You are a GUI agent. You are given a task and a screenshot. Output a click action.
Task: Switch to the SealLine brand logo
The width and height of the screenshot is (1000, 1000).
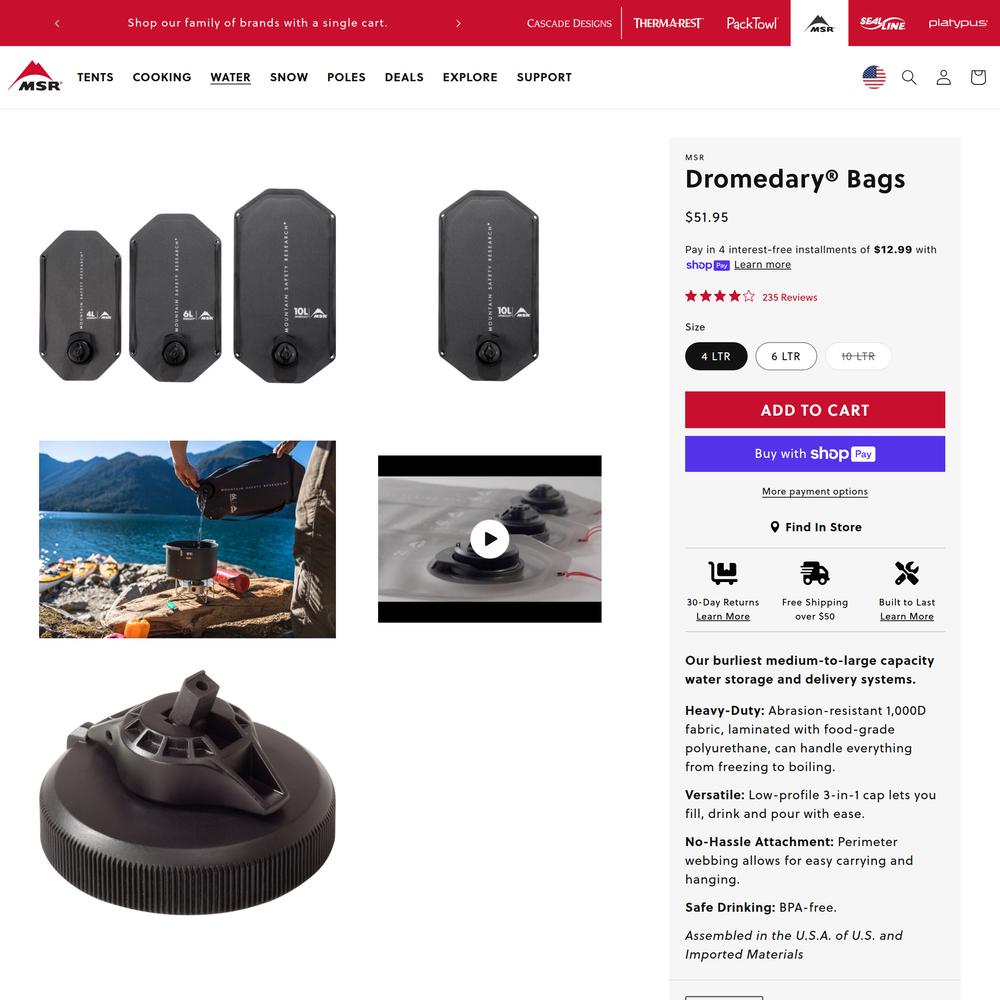point(882,24)
